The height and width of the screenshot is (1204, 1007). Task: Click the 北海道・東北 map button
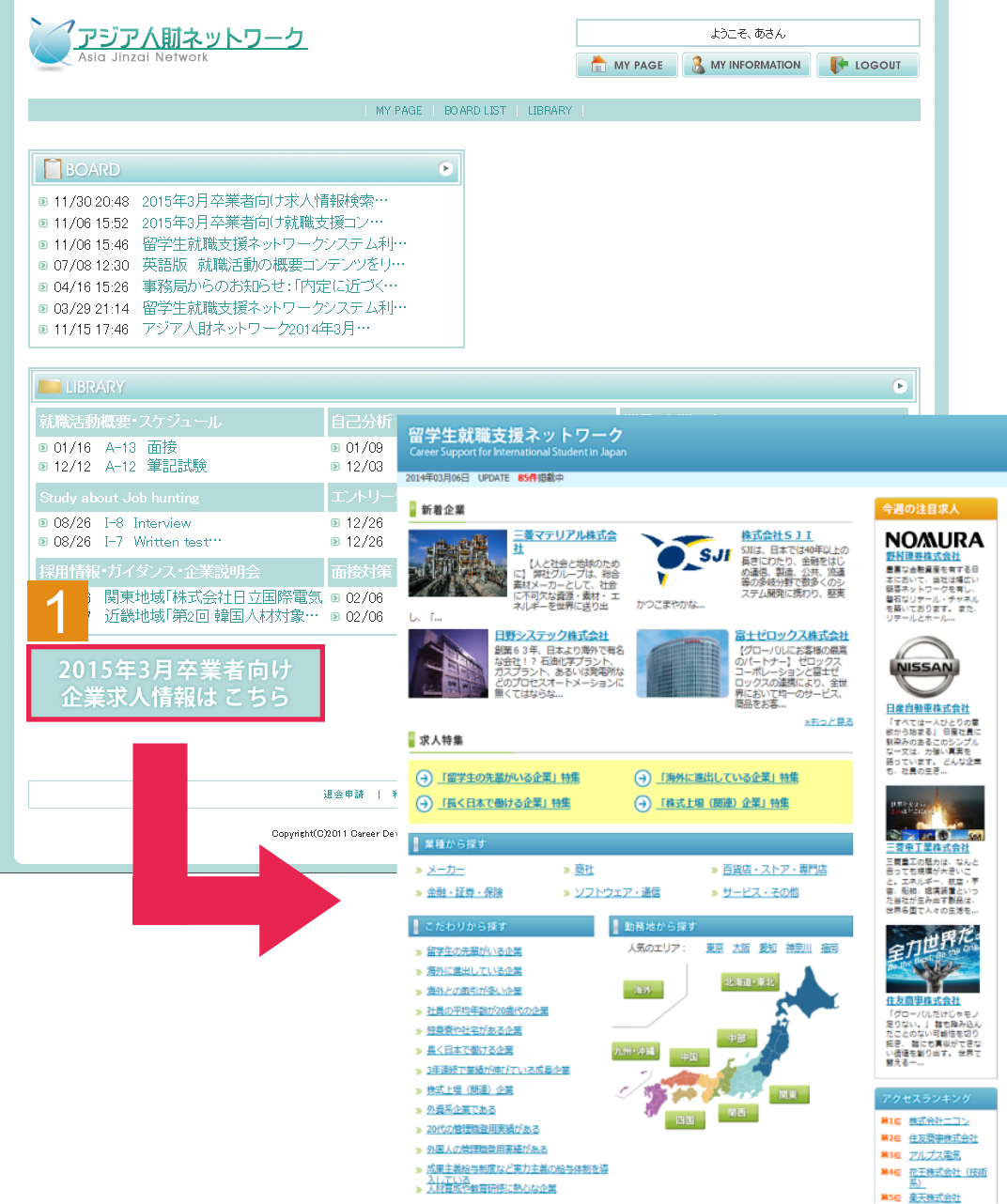[x=750, y=982]
